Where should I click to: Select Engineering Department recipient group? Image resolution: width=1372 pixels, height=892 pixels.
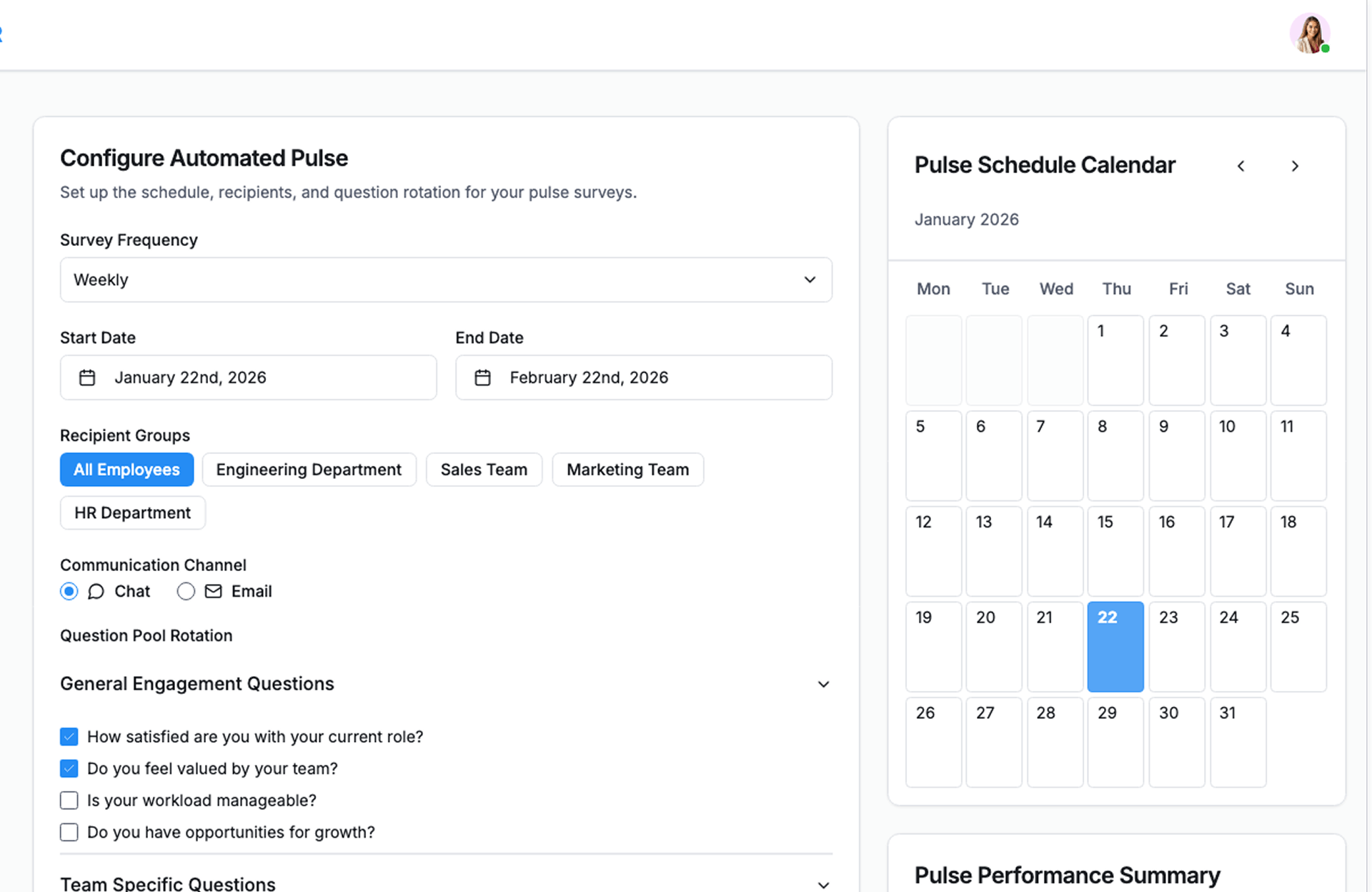coord(309,470)
